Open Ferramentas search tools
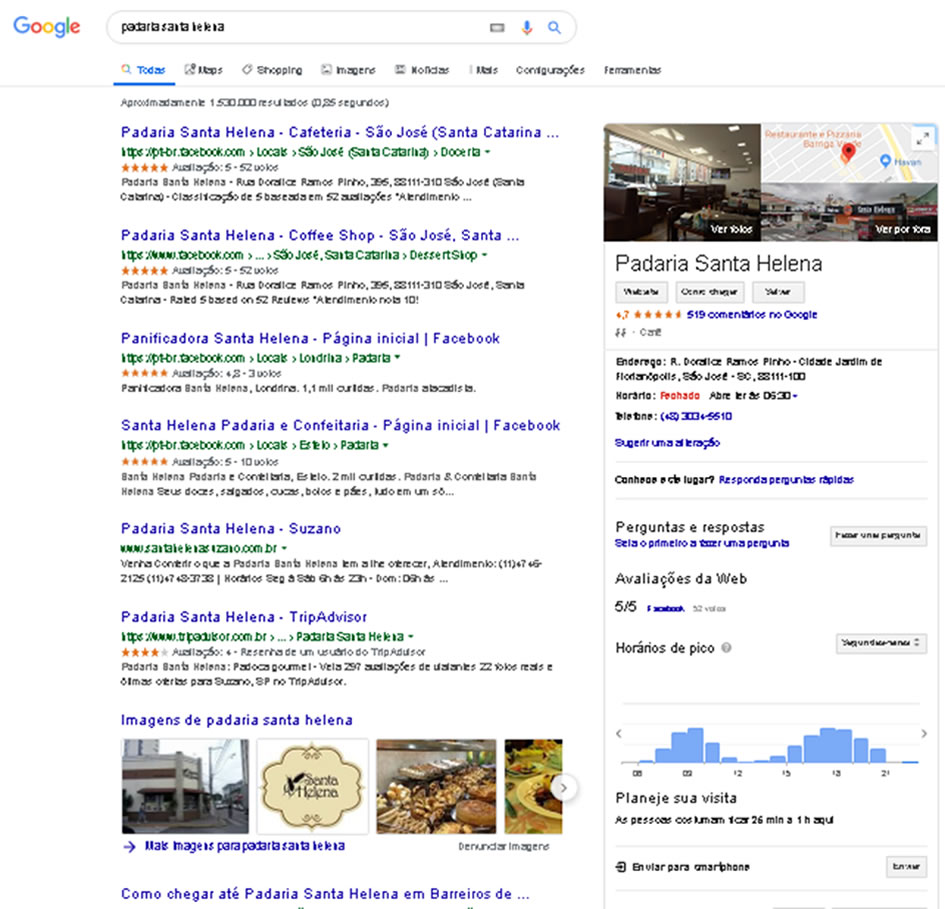The height and width of the screenshot is (909, 945). pos(633,70)
